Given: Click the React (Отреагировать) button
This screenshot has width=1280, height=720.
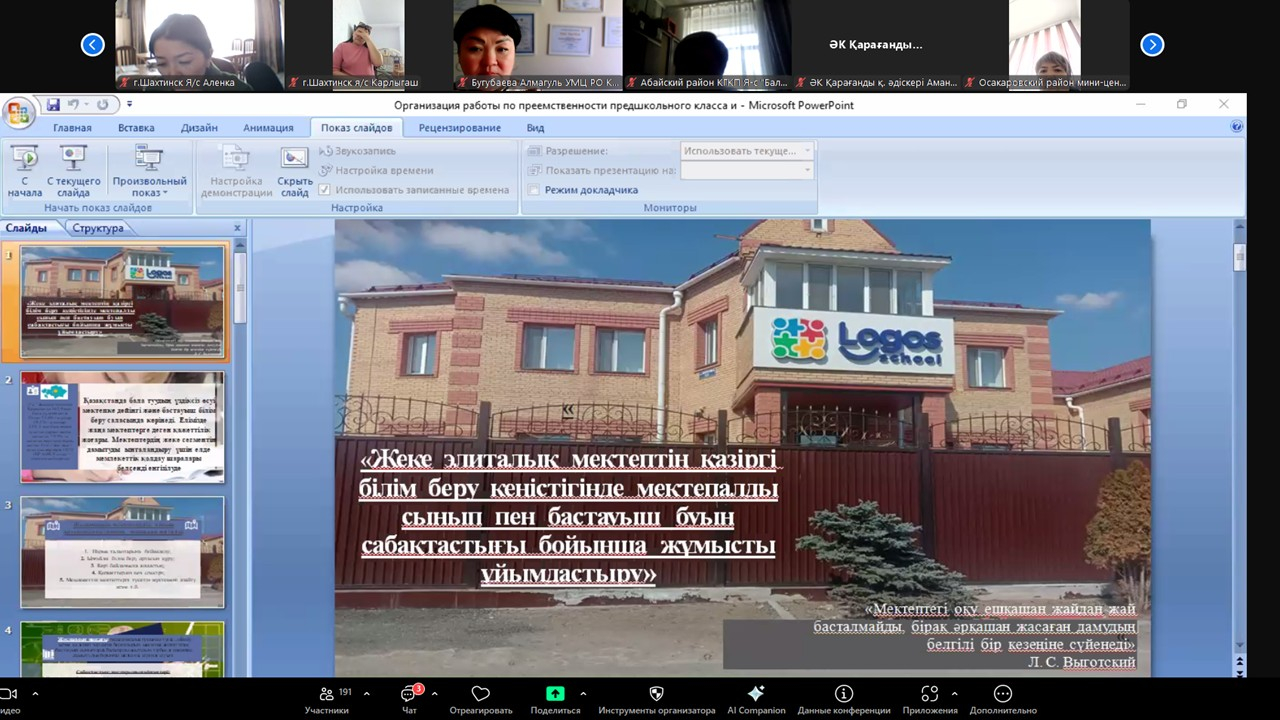Looking at the screenshot, I should point(480,699).
